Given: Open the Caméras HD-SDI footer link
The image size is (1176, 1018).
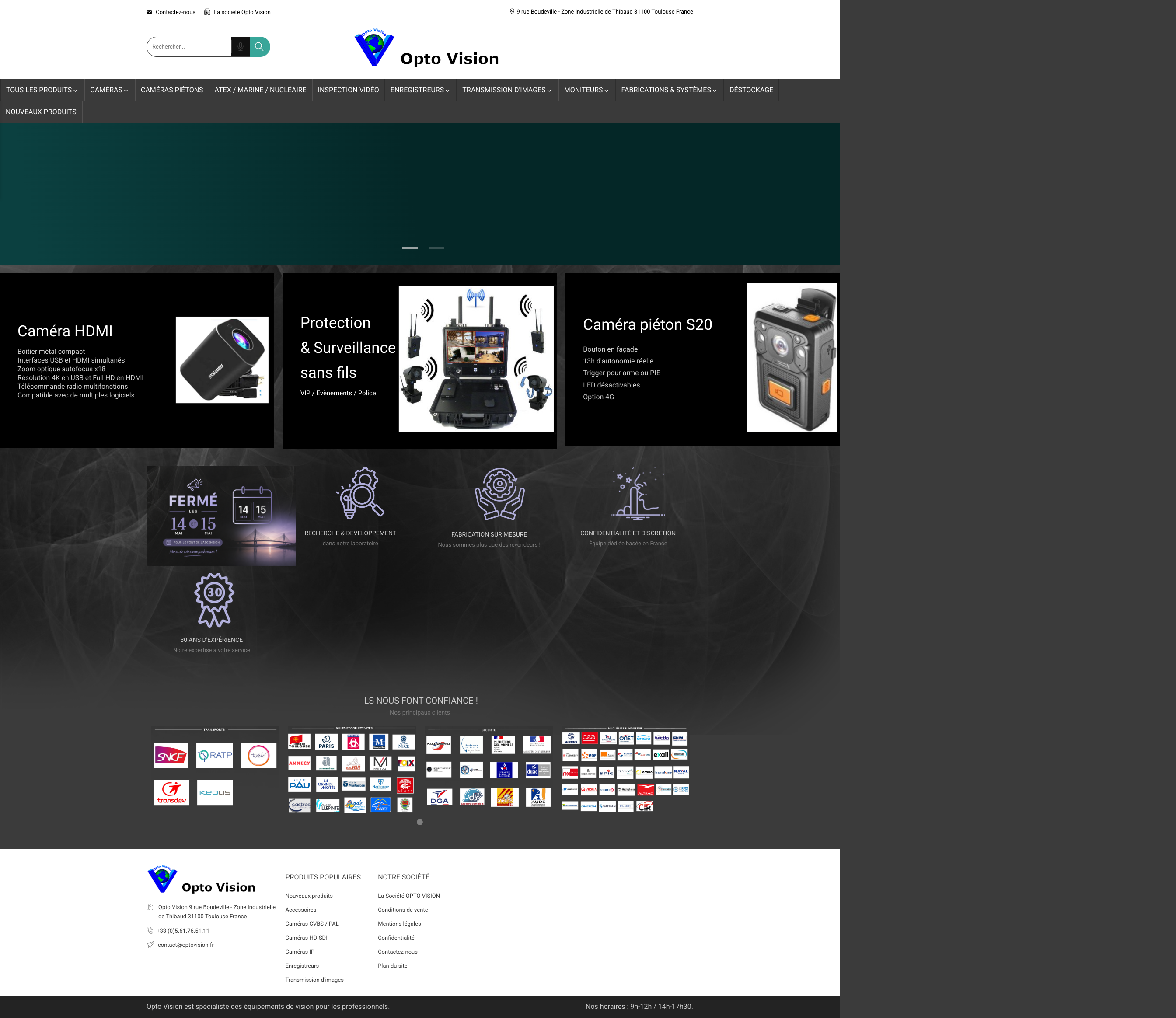Looking at the screenshot, I should 306,938.
